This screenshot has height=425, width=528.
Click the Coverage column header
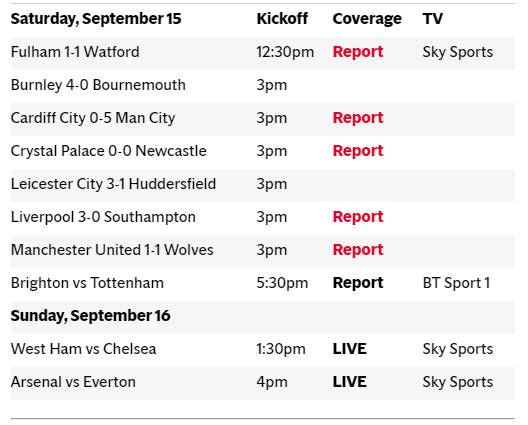coord(367,19)
